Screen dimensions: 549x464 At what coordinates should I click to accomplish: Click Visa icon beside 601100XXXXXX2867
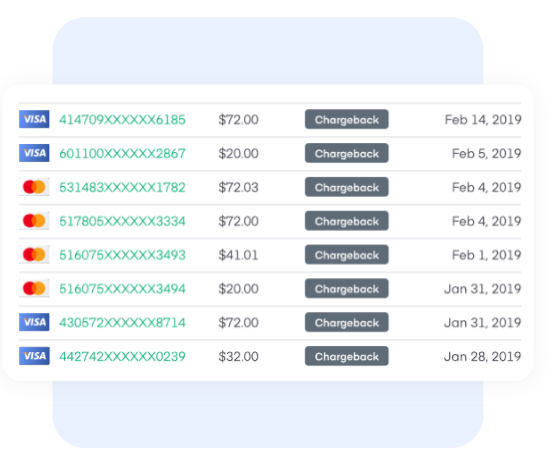click(34, 153)
